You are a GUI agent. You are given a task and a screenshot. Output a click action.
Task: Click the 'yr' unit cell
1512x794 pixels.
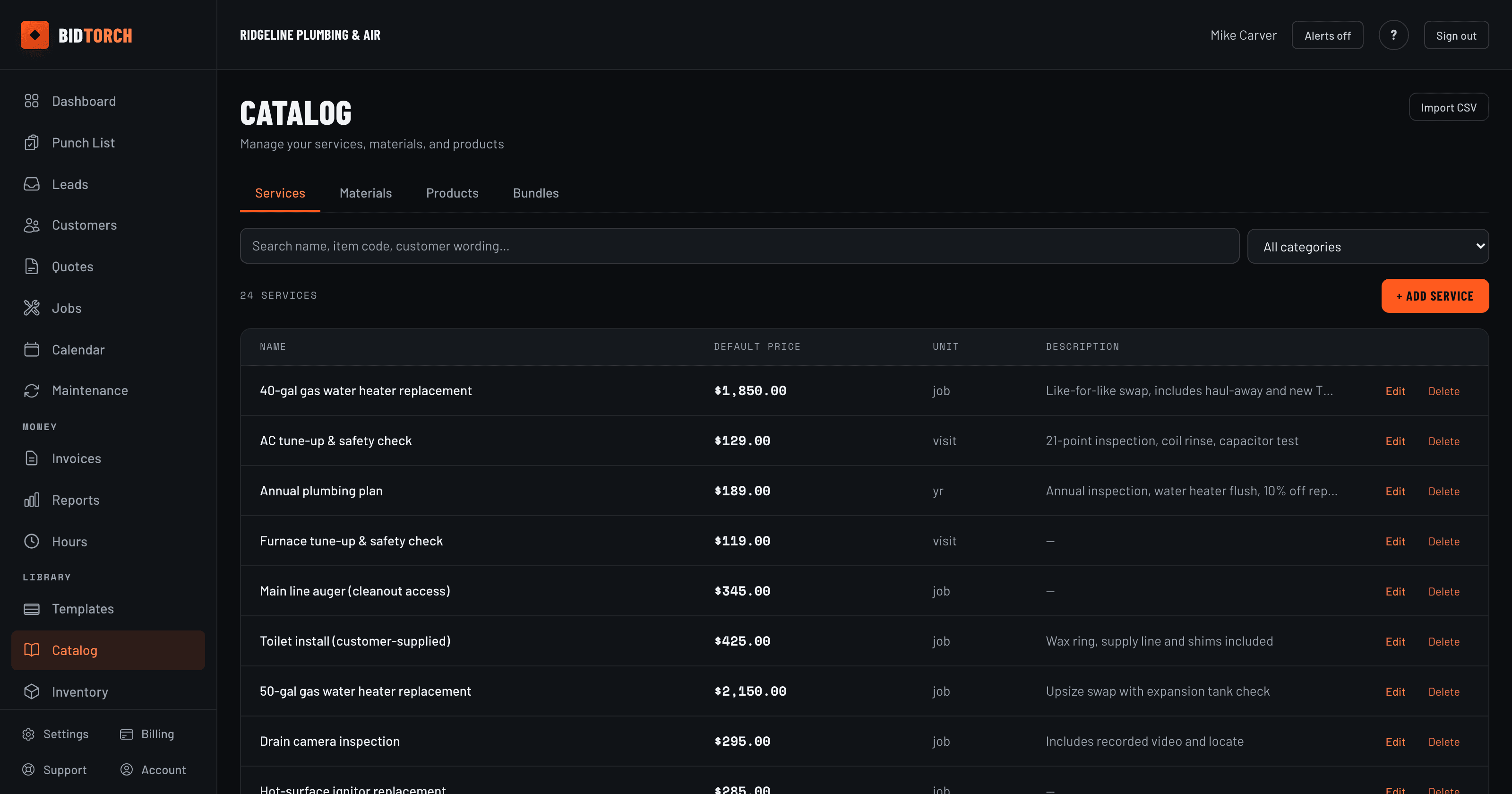(x=938, y=492)
